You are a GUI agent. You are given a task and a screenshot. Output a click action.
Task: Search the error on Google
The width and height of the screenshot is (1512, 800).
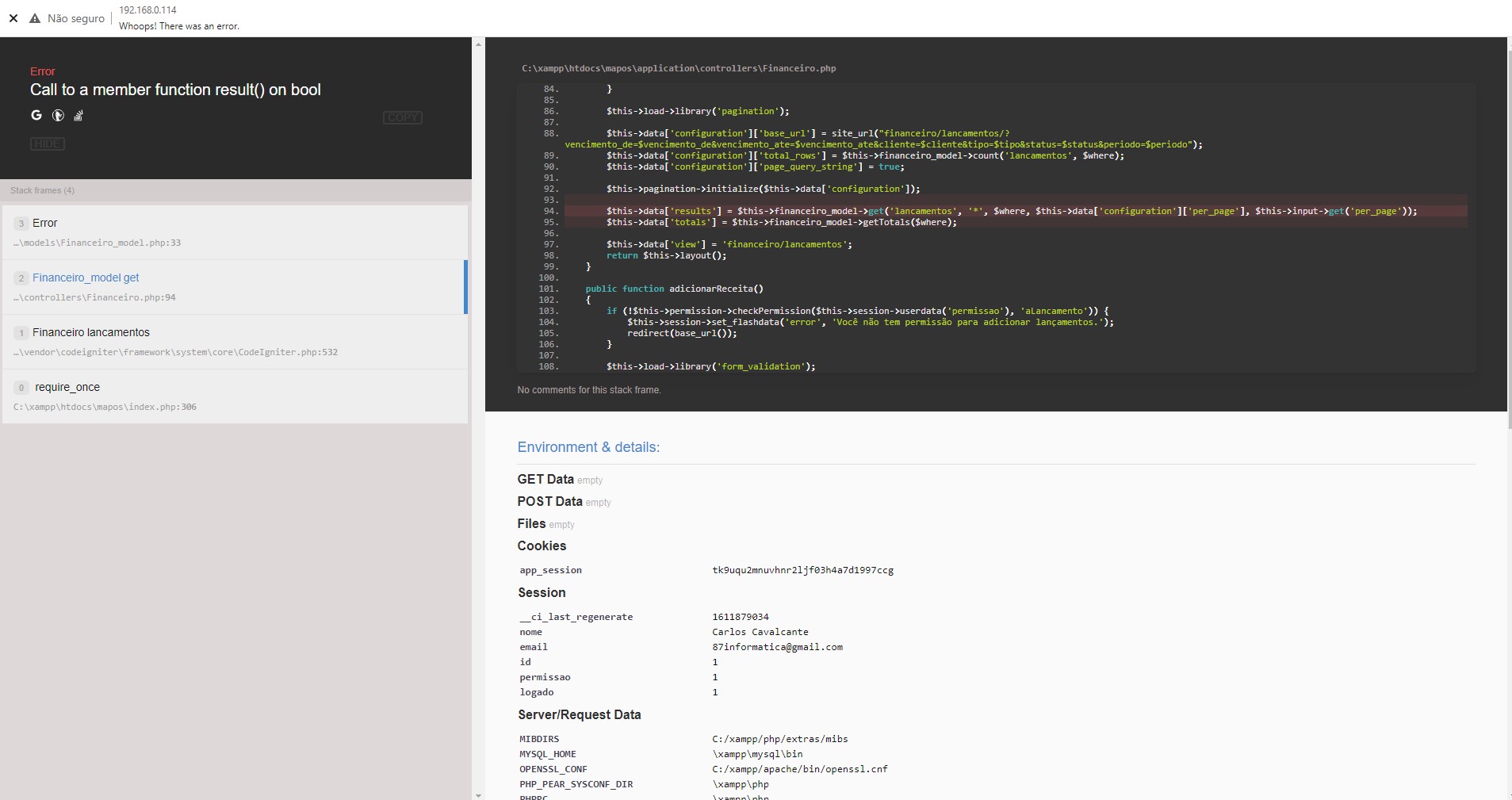pos(37,115)
